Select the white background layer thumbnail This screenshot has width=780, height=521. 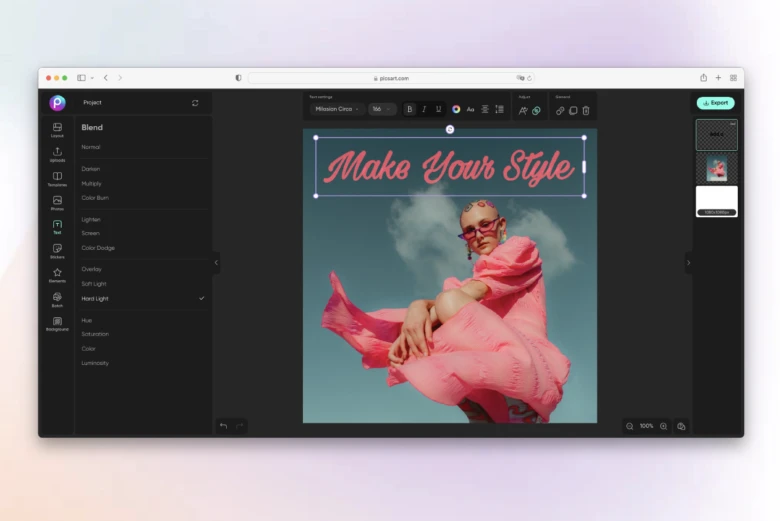coord(716,201)
